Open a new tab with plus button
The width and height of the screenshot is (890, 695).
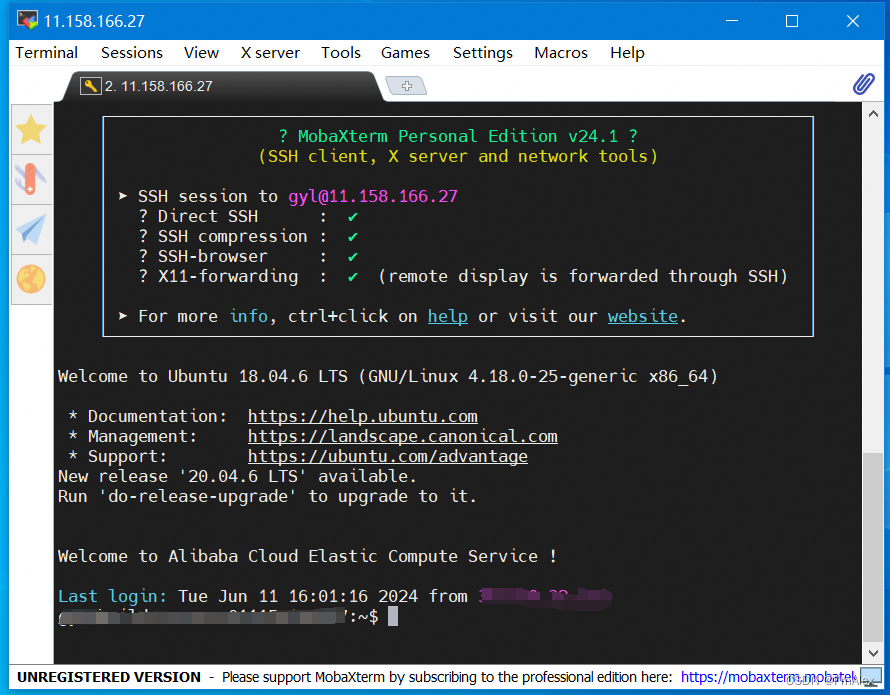[x=406, y=86]
